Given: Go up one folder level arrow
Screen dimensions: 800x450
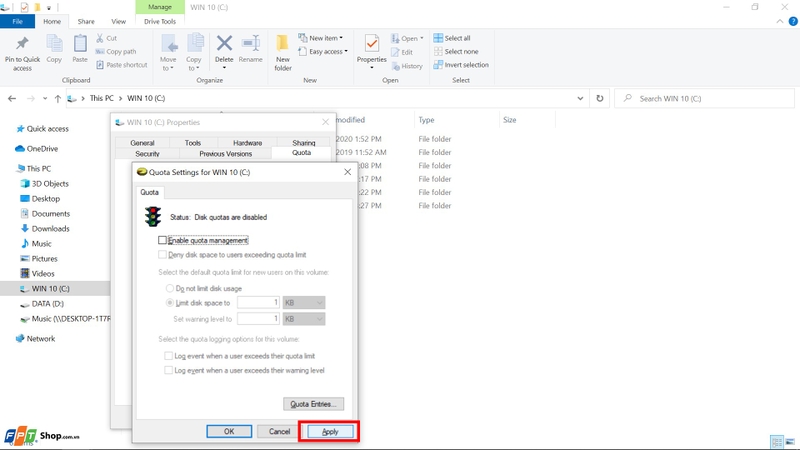Looking at the screenshot, I should tap(58, 98).
